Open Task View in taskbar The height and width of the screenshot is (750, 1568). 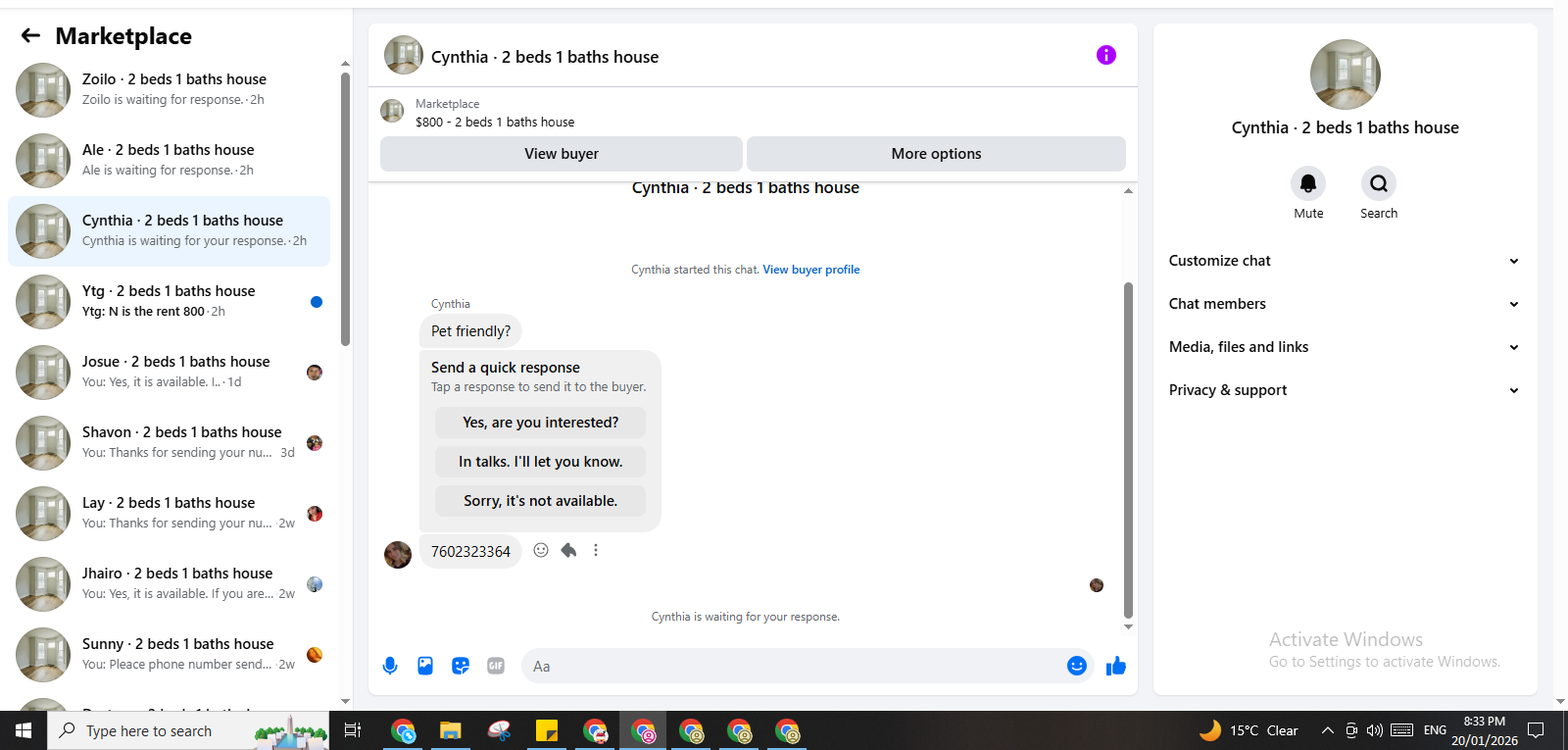point(353,730)
